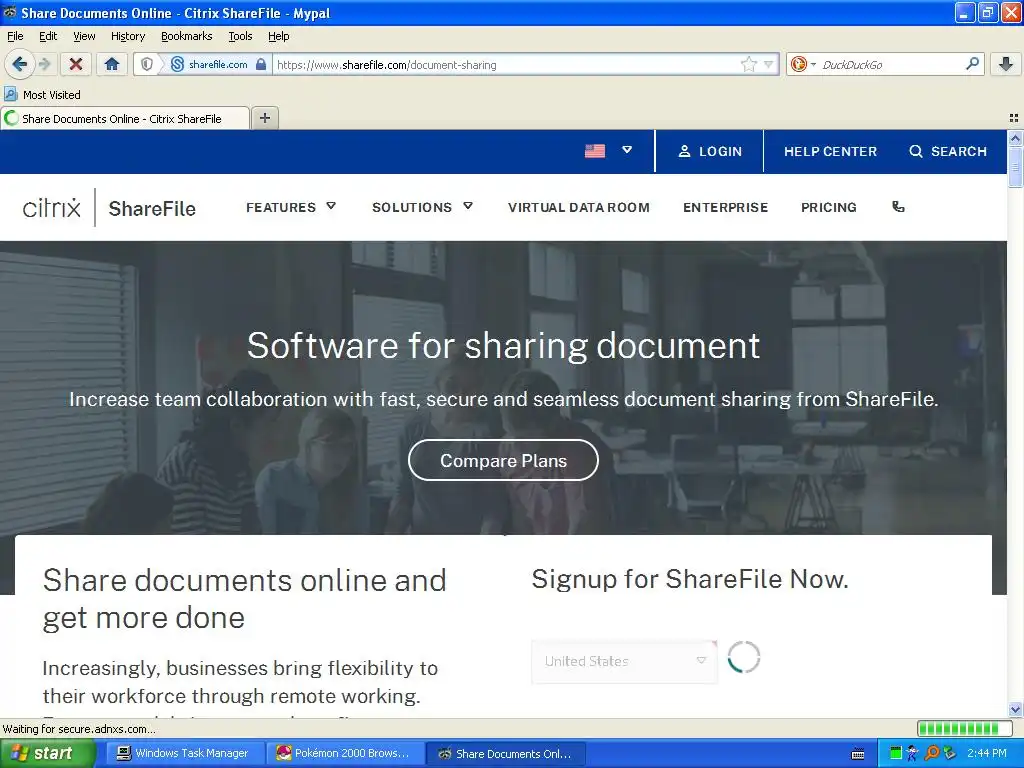Open VIRTUAL DATA ROOM page
Screen dimensions: 1024x768
point(579,207)
